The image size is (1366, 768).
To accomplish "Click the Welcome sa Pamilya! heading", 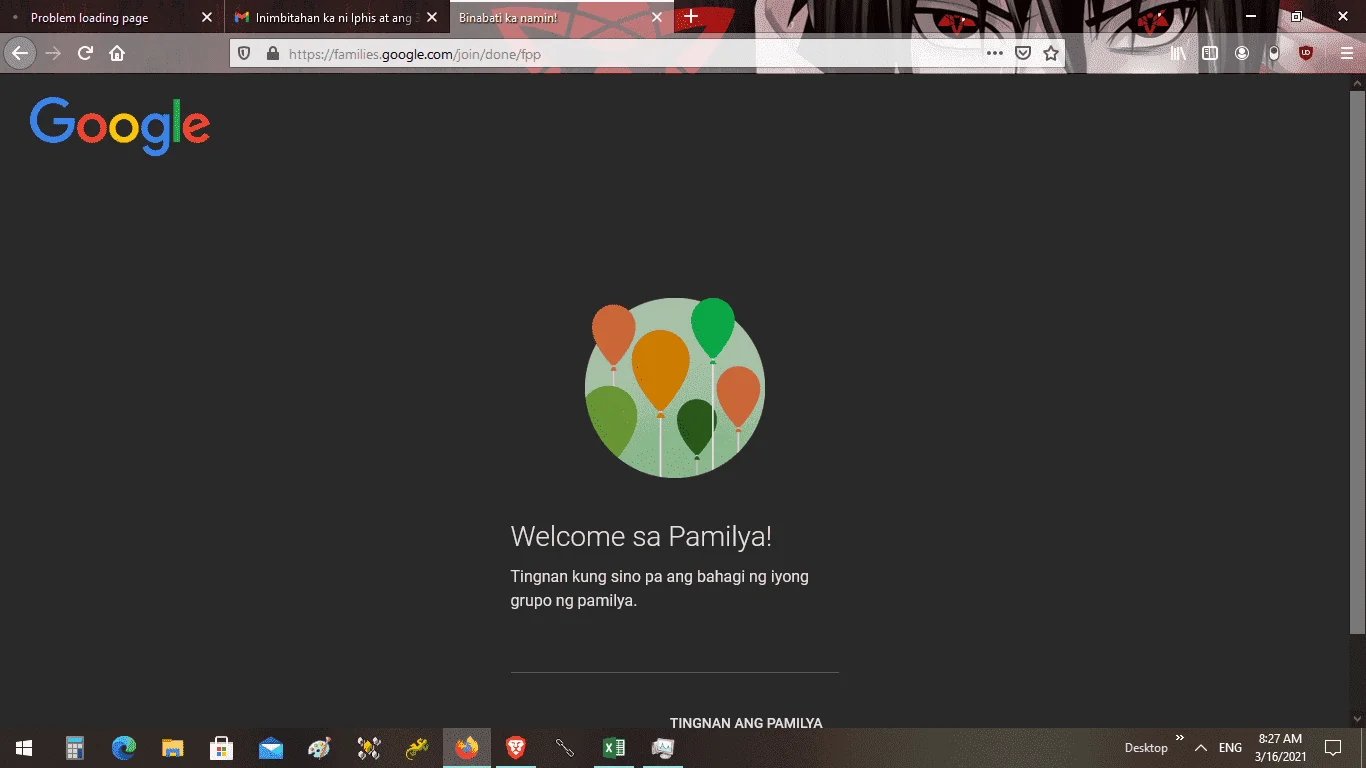I will click(641, 537).
